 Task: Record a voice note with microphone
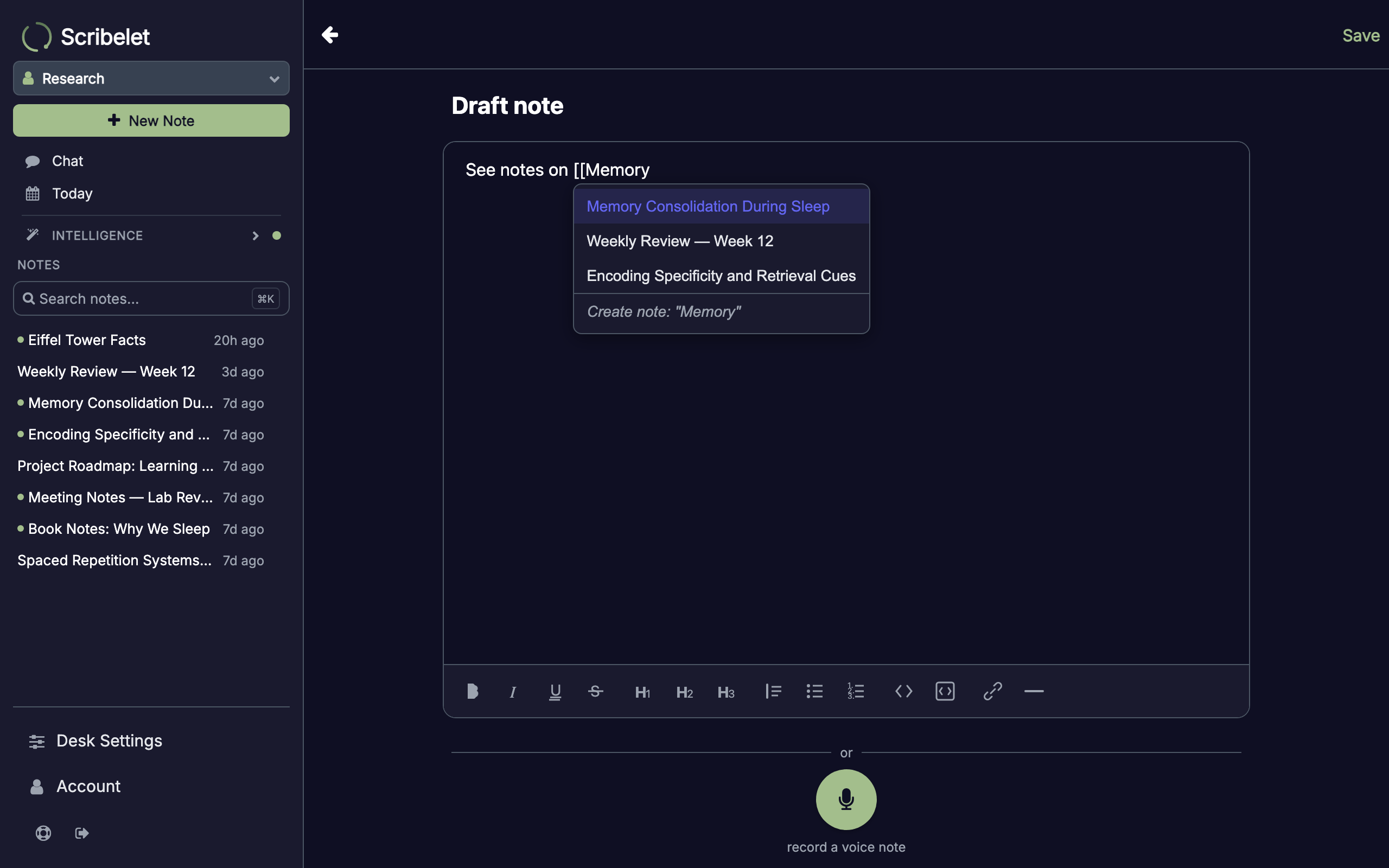(x=846, y=799)
